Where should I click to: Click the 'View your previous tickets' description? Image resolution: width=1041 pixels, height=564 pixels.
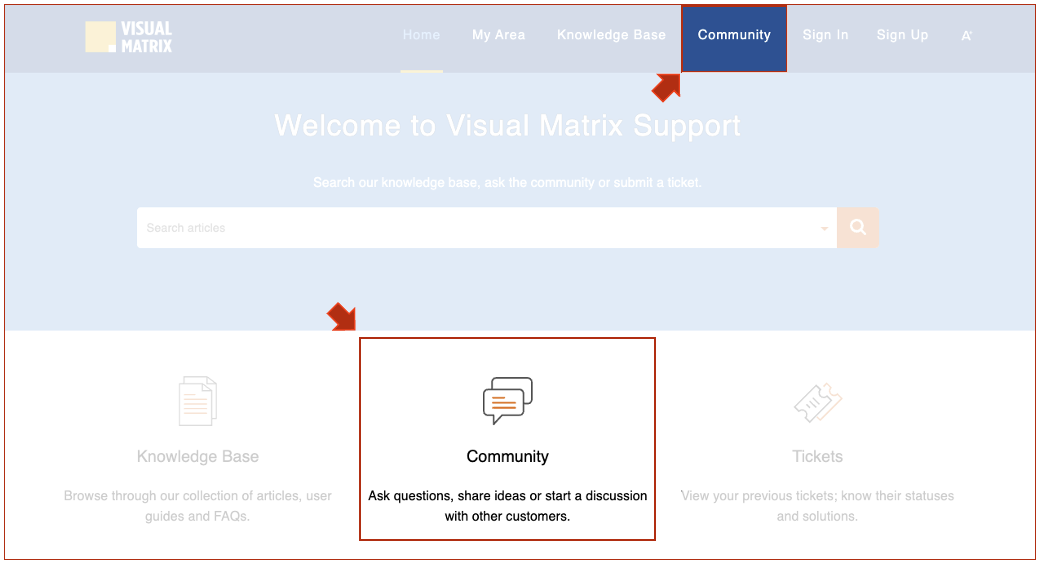pyautogui.click(x=817, y=506)
